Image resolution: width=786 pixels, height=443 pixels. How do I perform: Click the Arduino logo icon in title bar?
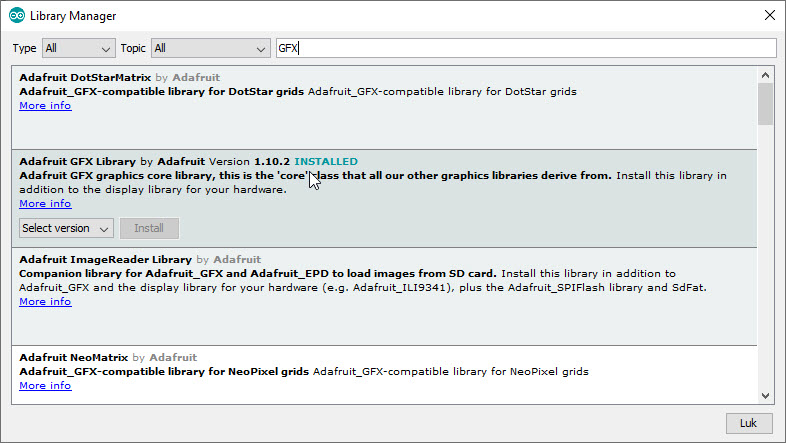pyautogui.click(x=17, y=16)
